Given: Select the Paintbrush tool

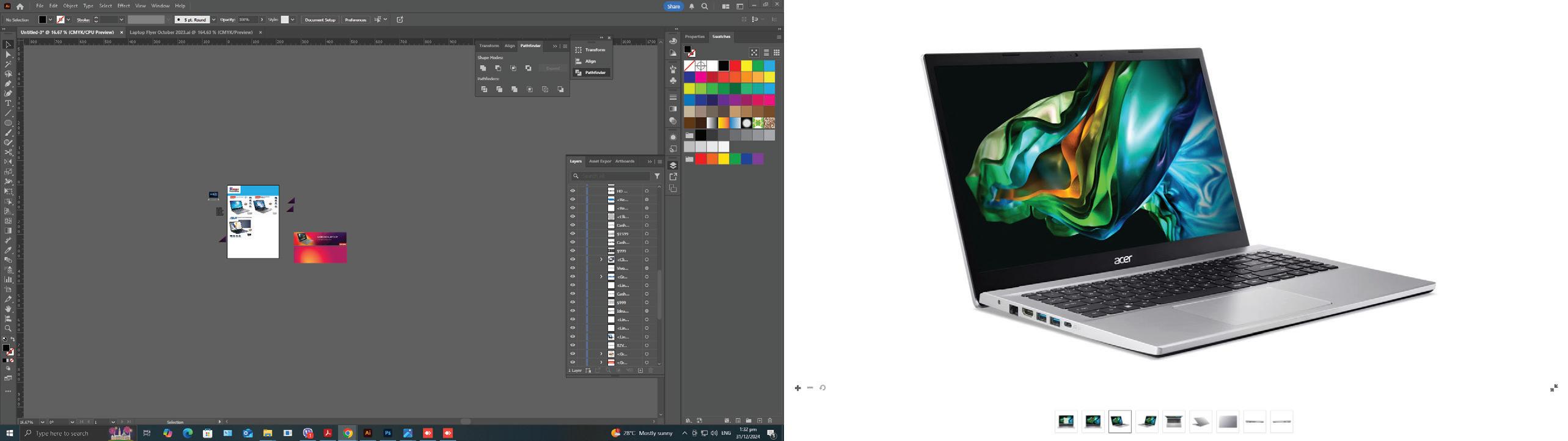Looking at the screenshot, I should pyautogui.click(x=8, y=133).
